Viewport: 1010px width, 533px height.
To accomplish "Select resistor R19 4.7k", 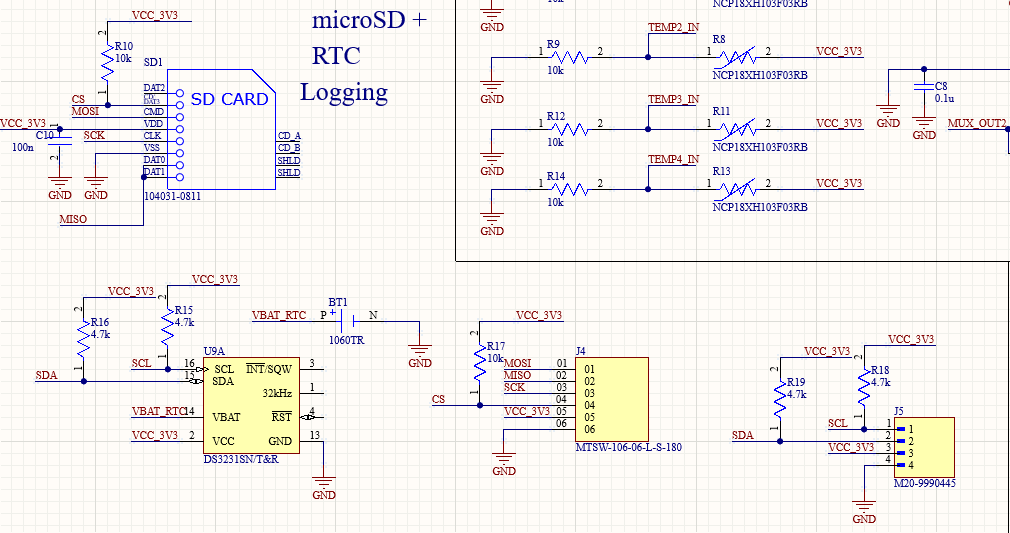I will pos(780,400).
